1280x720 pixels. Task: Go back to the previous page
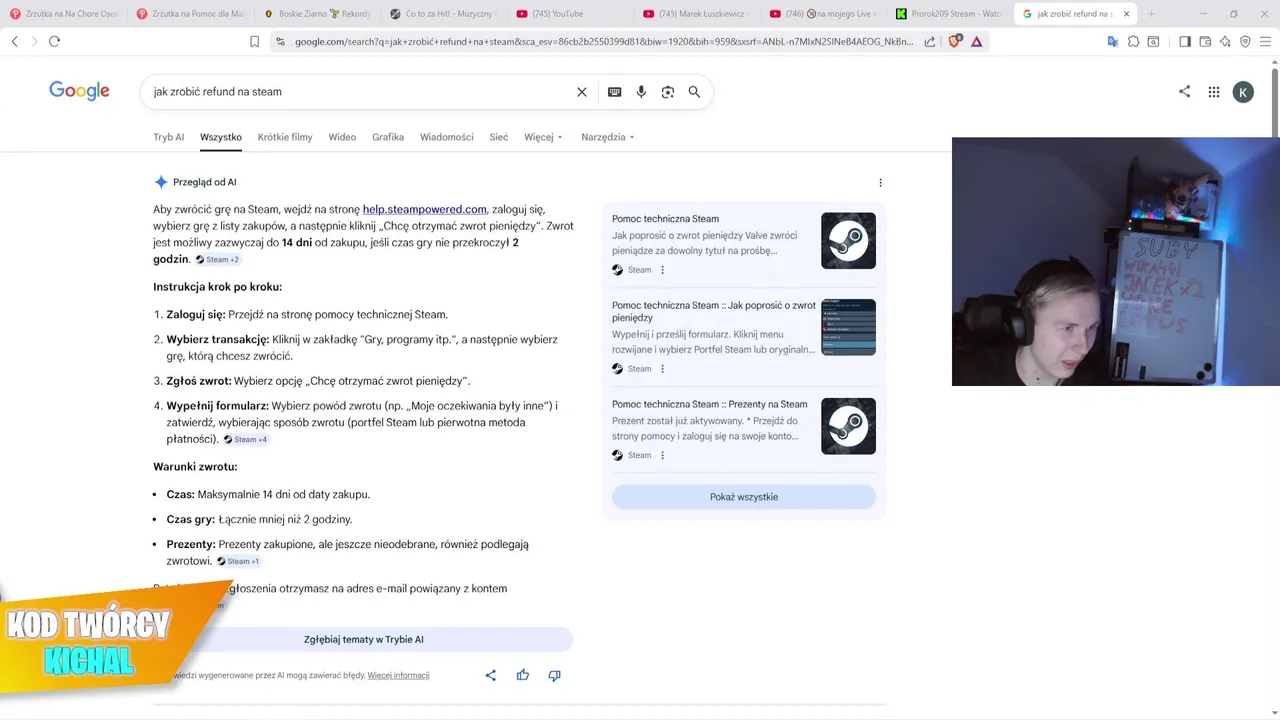tap(14, 41)
